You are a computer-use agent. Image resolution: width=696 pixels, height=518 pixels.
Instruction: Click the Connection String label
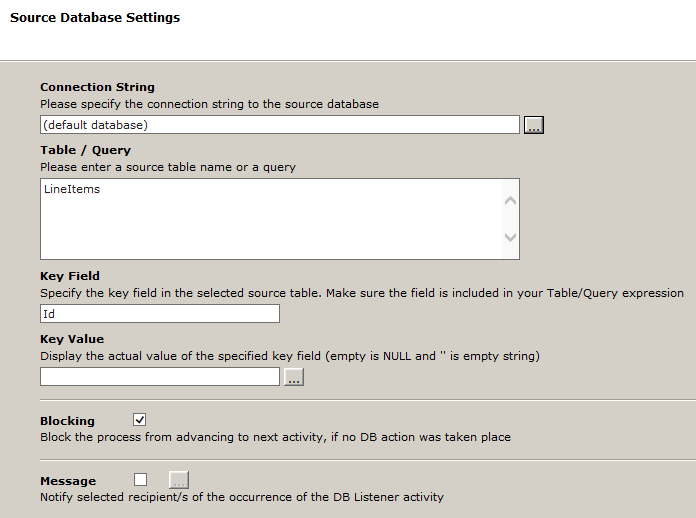coord(97,87)
